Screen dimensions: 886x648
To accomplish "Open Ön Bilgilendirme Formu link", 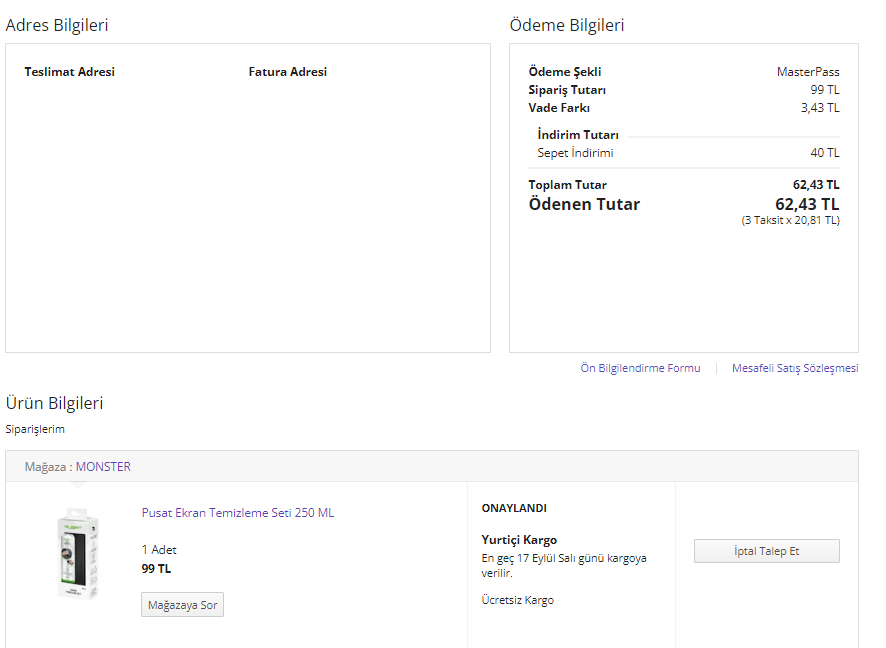I will click(640, 368).
